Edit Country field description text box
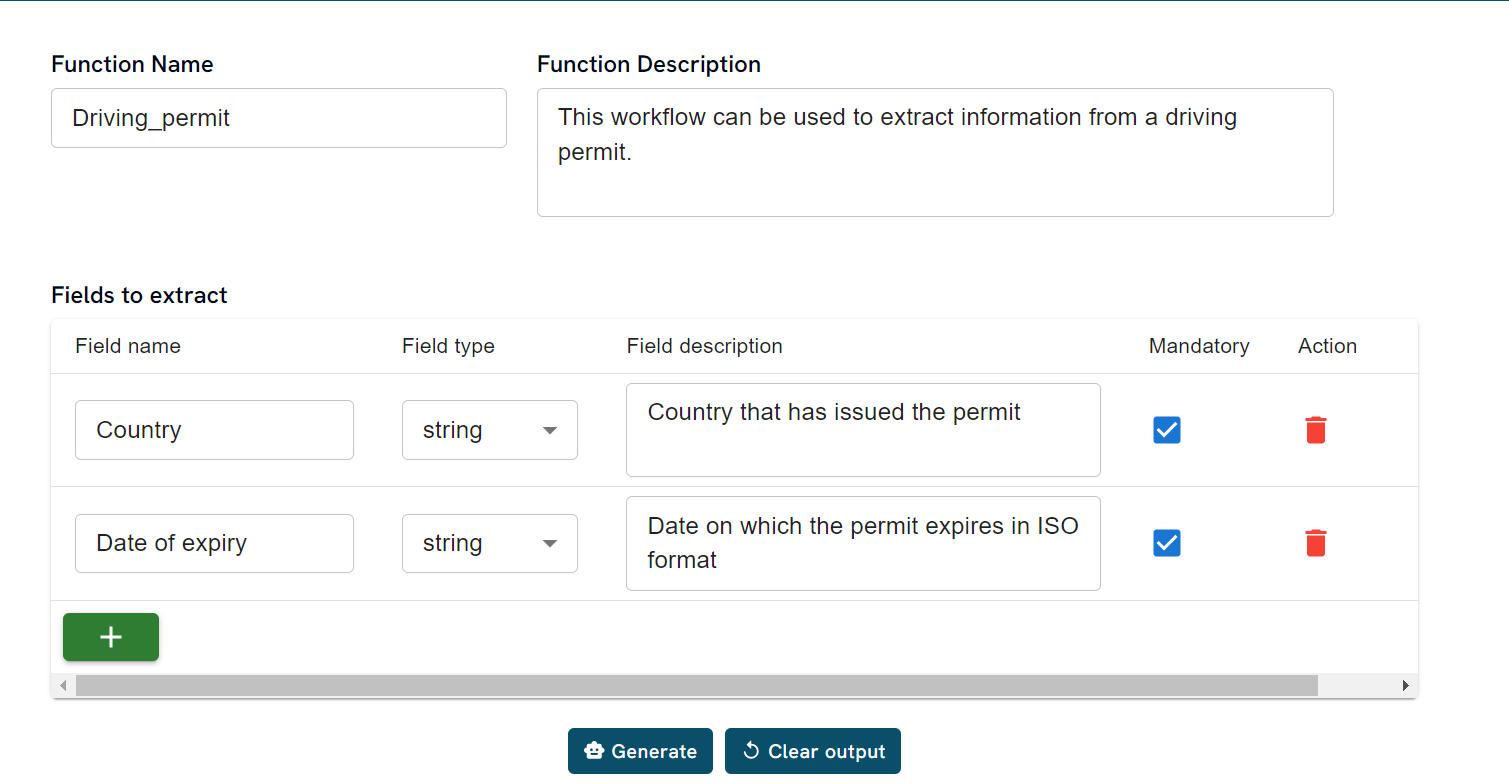Image resolution: width=1509 pixels, height=784 pixels. pos(862,430)
